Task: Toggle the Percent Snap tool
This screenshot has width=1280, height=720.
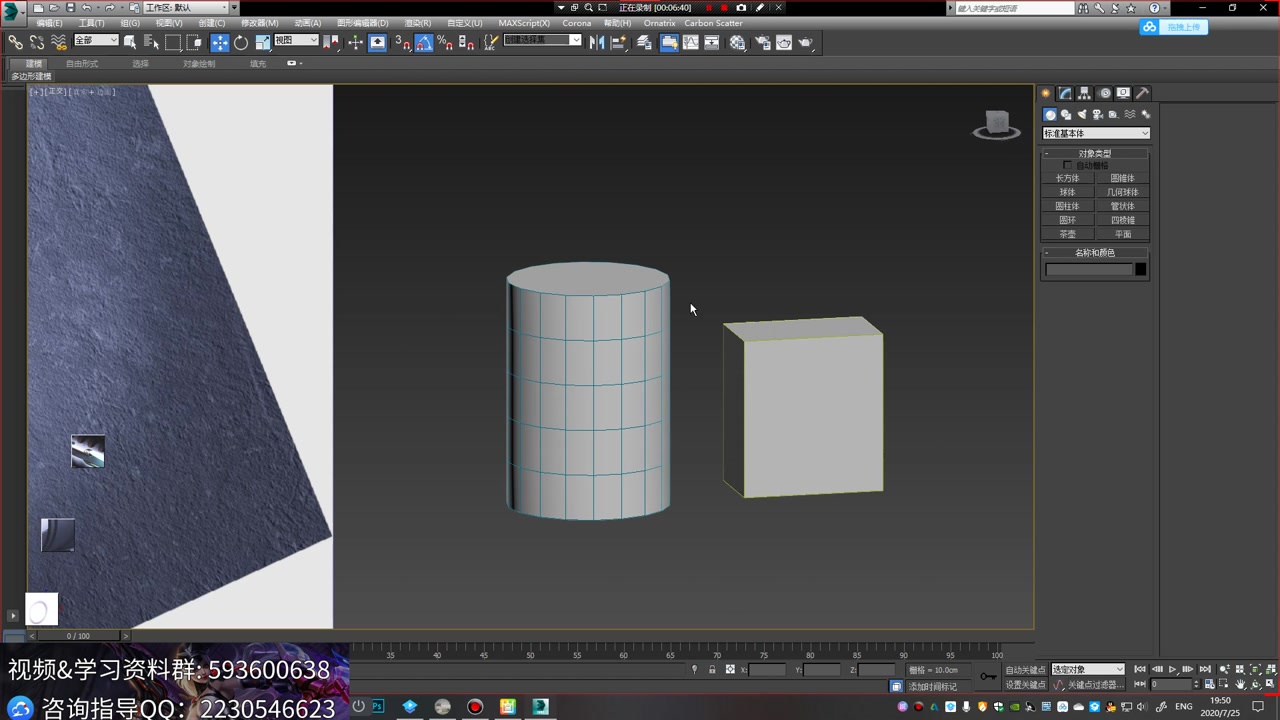Action: pyautogui.click(x=445, y=42)
